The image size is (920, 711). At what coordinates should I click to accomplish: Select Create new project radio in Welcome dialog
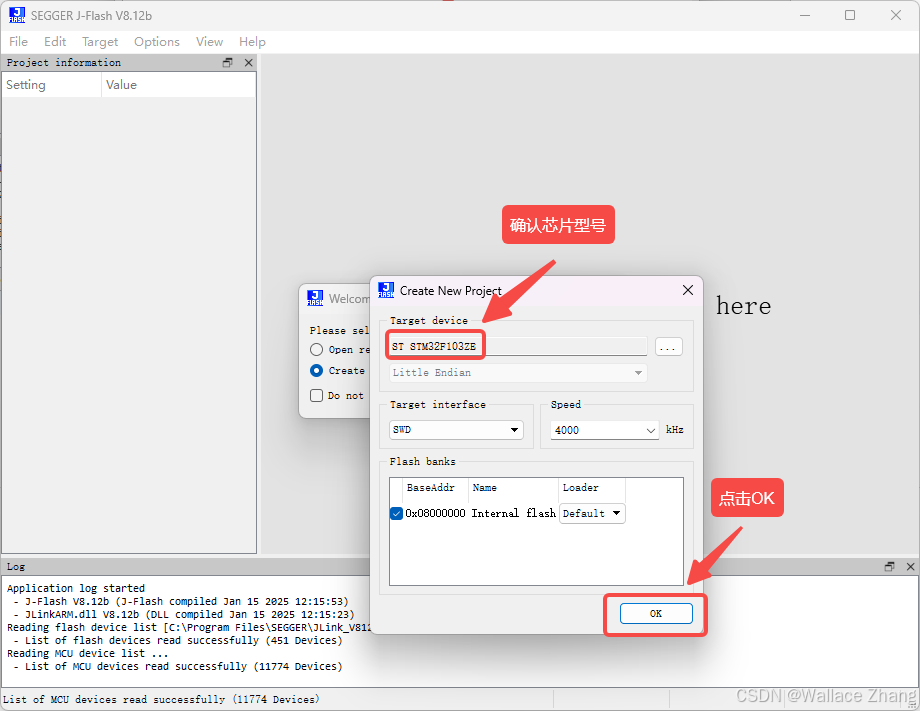click(316, 371)
